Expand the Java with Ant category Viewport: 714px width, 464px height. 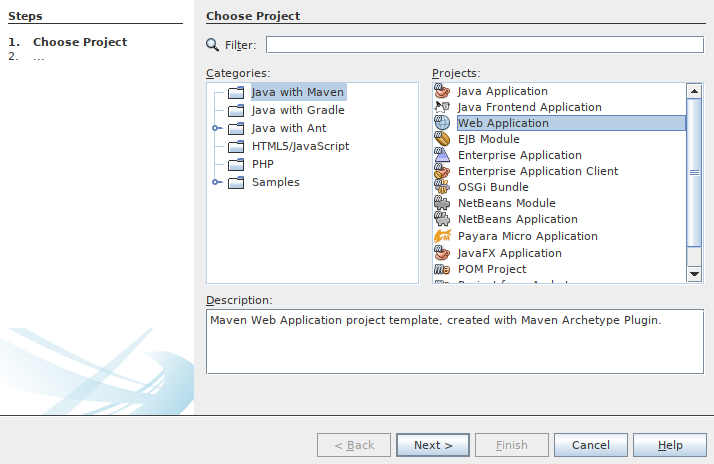[216, 129]
